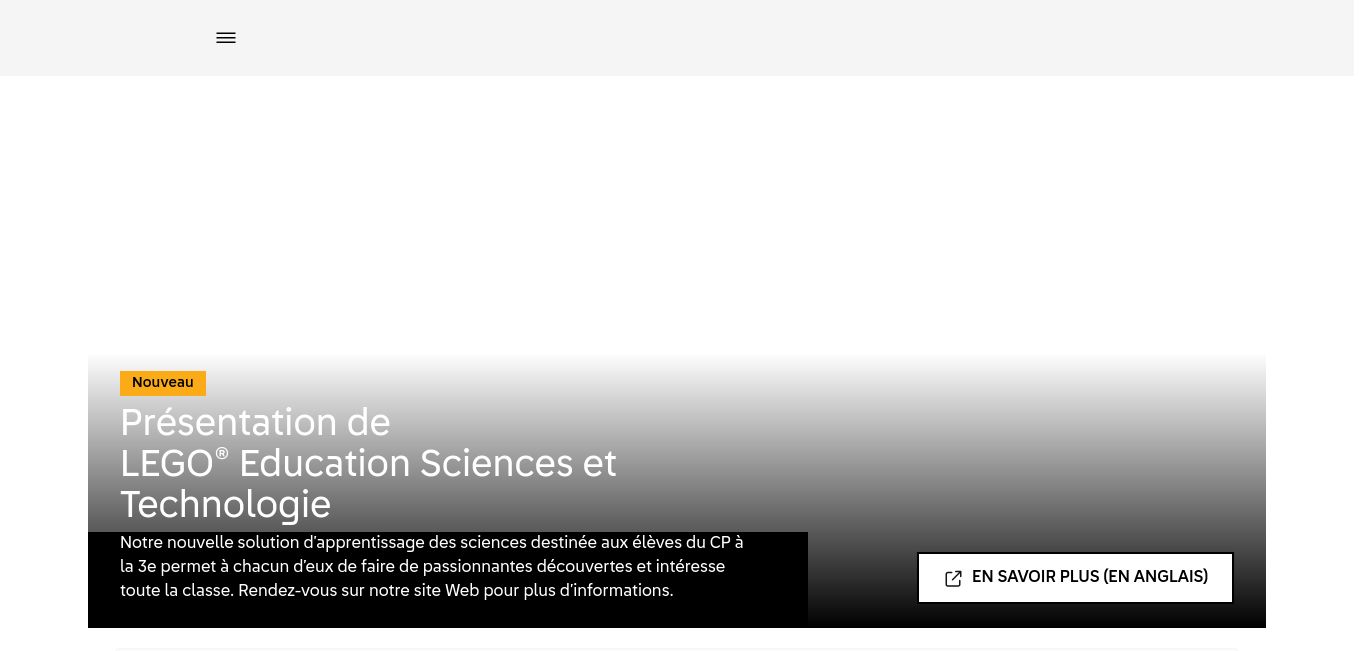
Task: Select the orange Nouveau badge
Action: click(163, 383)
